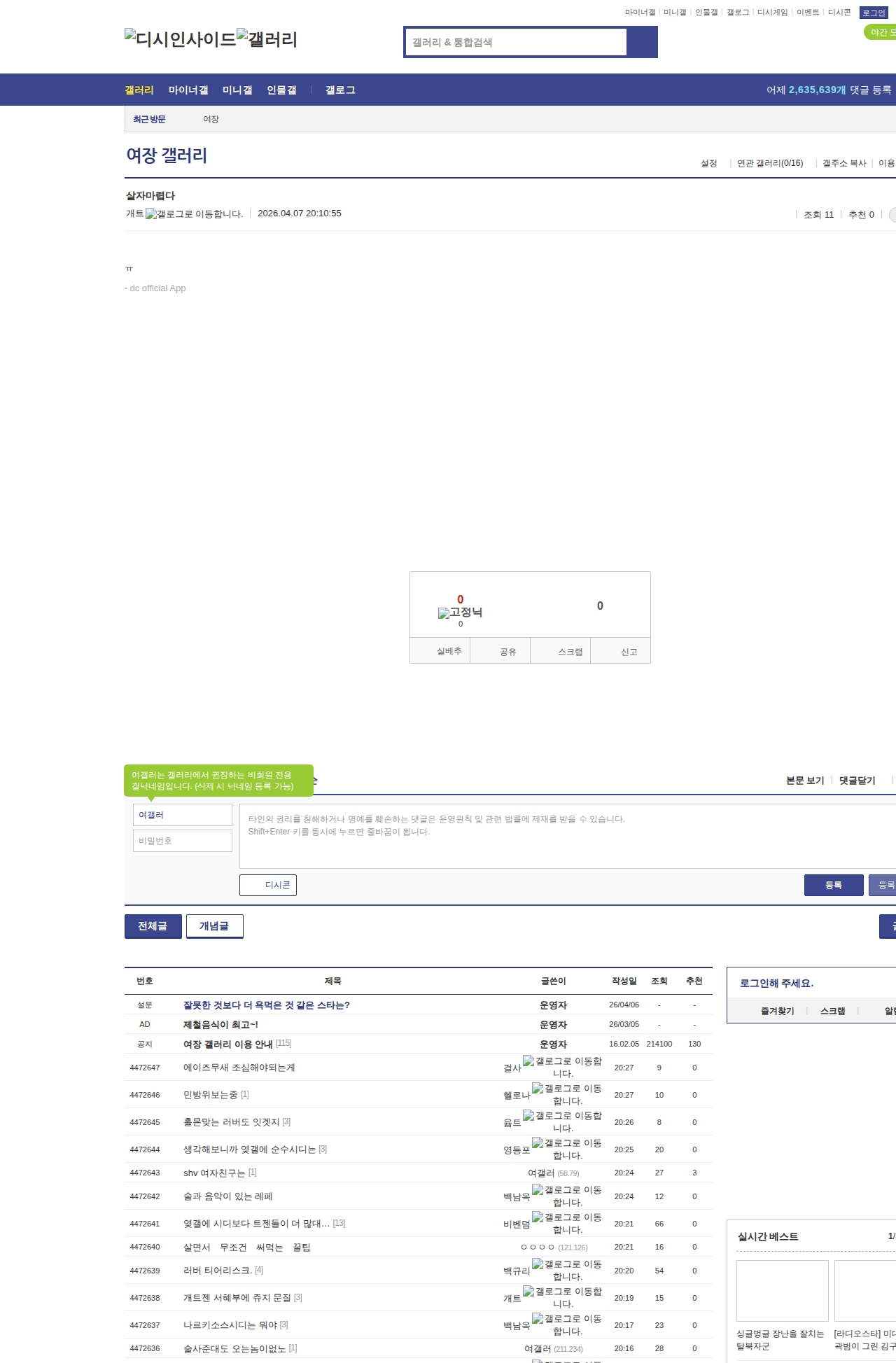The height and width of the screenshot is (1363, 896).
Task: Open 걸사's gallog icon in post 4472647 row
Action: pyautogui.click(x=563, y=1067)
